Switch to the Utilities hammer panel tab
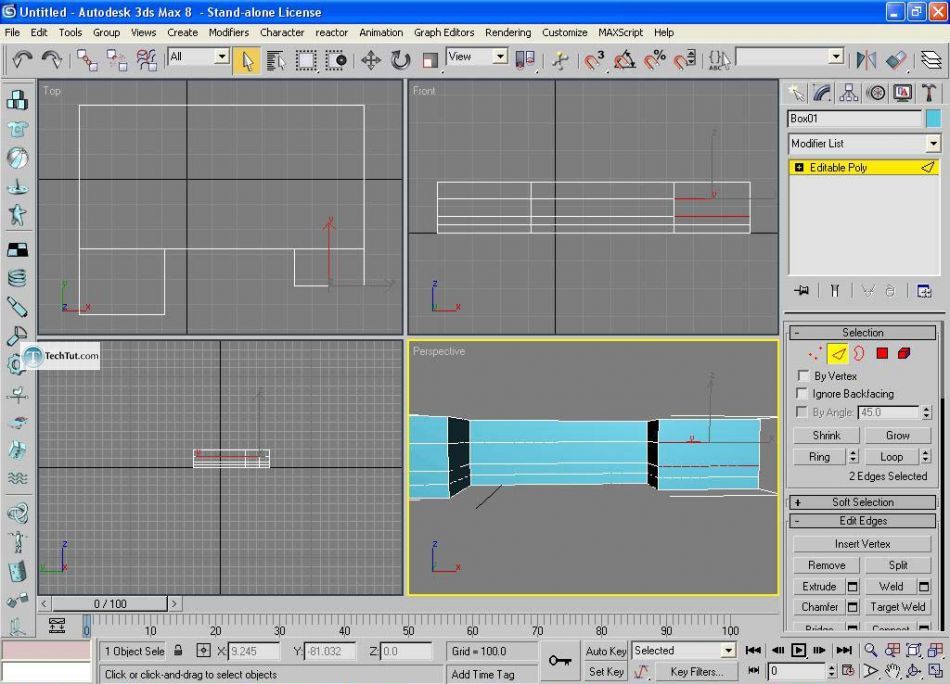The image size is (950, 684). pyautogui.click(x=928, y=93)
